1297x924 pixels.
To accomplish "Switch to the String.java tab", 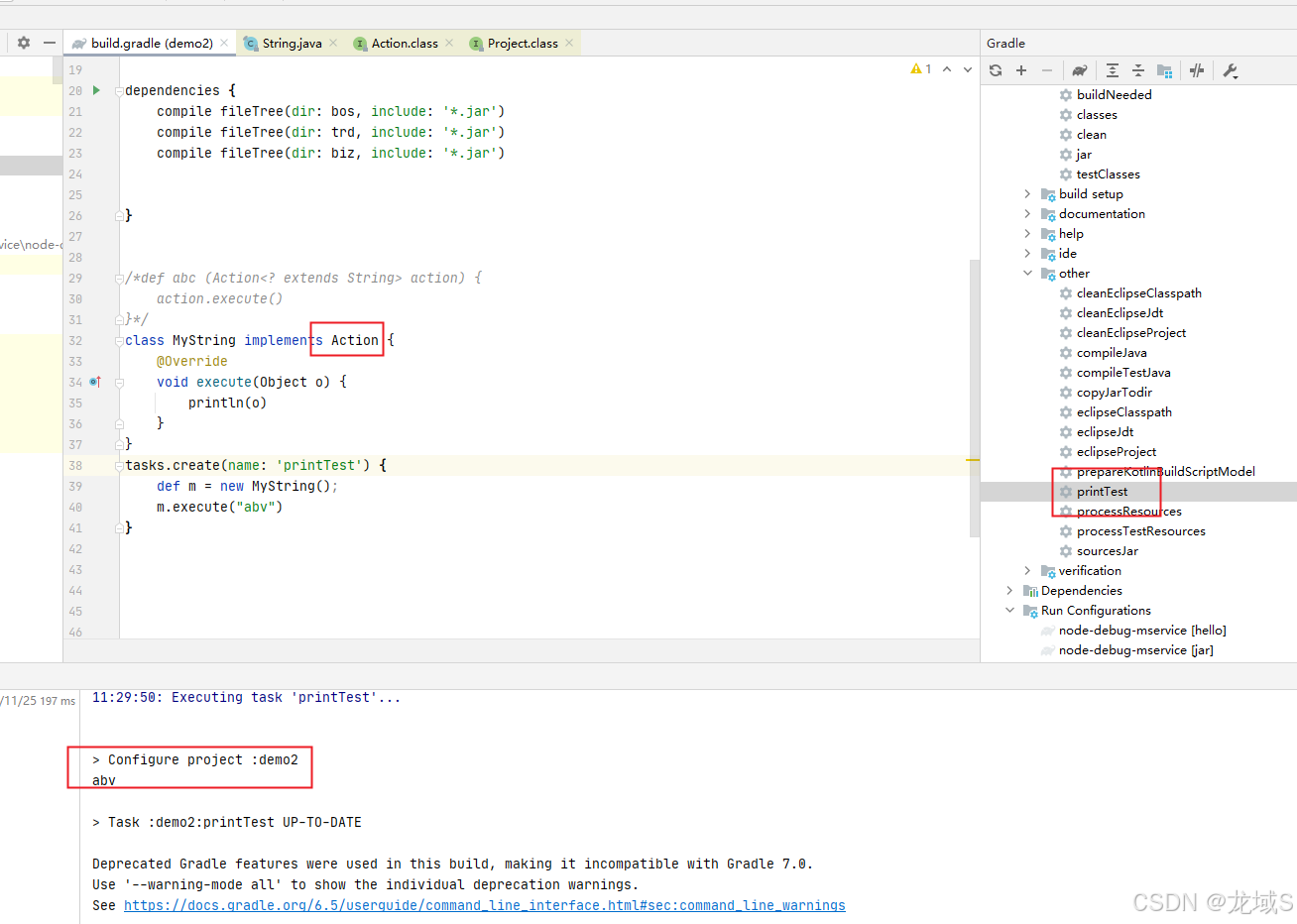I will [x=291, y=43].
